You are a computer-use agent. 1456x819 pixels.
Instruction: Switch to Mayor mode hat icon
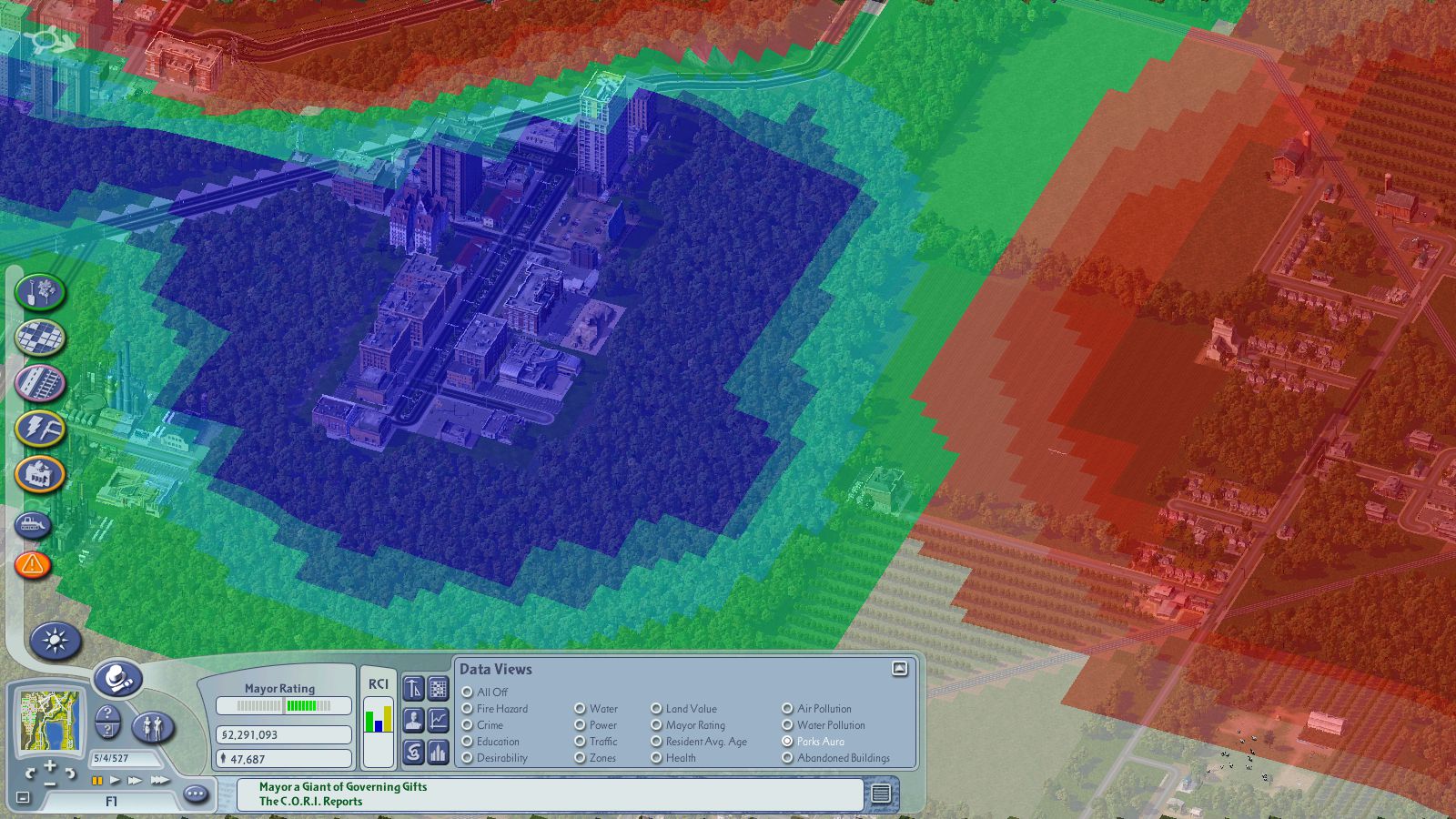(118, 679)
